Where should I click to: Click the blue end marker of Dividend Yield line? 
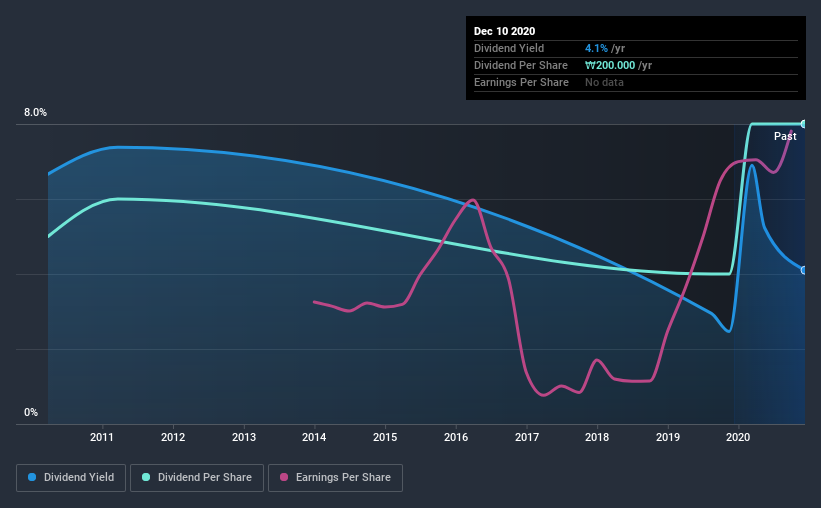pos(803,270)
